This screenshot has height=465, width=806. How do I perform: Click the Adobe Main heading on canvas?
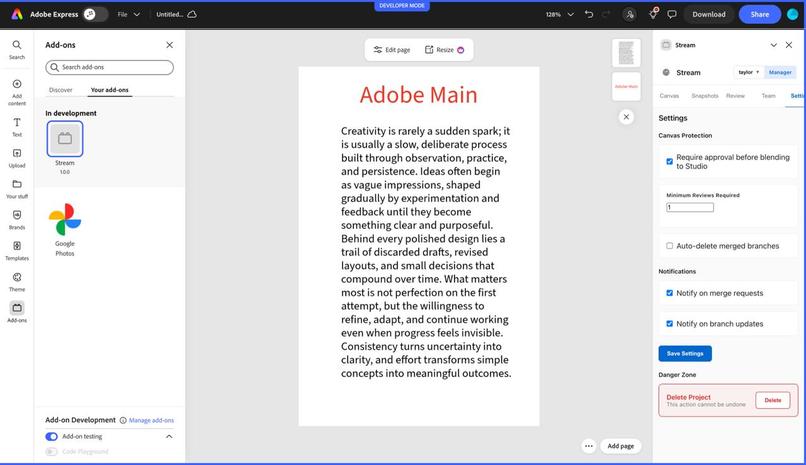click(418, 95)
